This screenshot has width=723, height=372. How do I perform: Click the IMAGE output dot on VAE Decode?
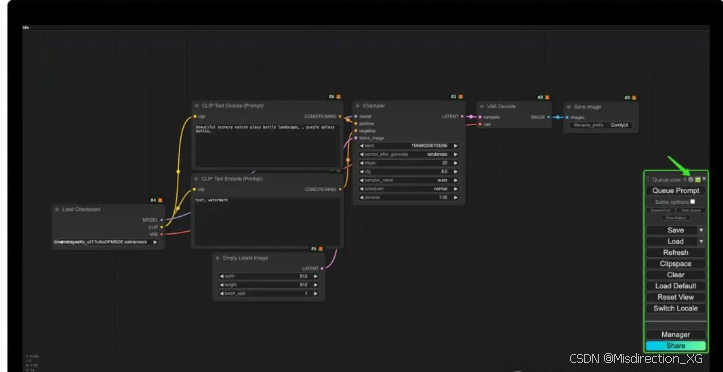click(x=549, y=117)
